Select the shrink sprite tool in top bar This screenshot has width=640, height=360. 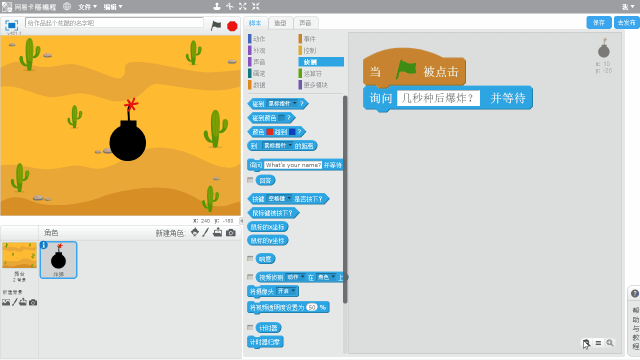256,6
